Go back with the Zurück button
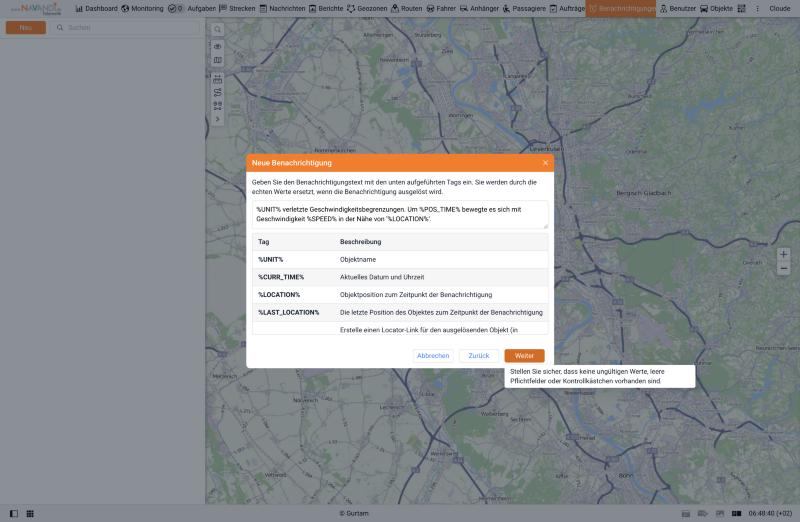The height and width of the screenshot is (522, 800). pyautogui.click(x=479, y=356)
